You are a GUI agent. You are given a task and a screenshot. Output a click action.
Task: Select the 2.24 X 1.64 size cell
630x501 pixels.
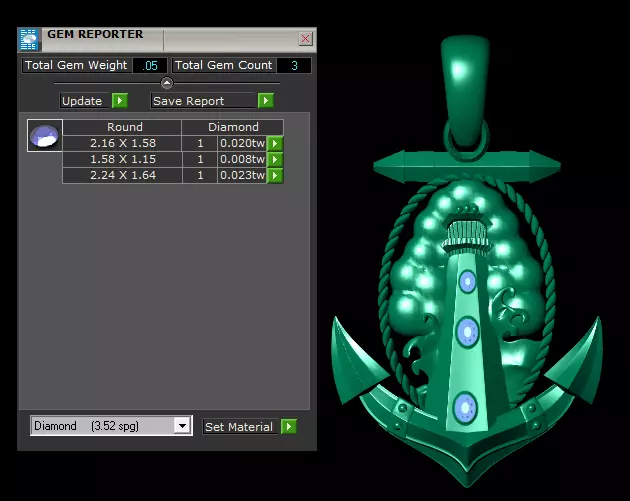123,176
